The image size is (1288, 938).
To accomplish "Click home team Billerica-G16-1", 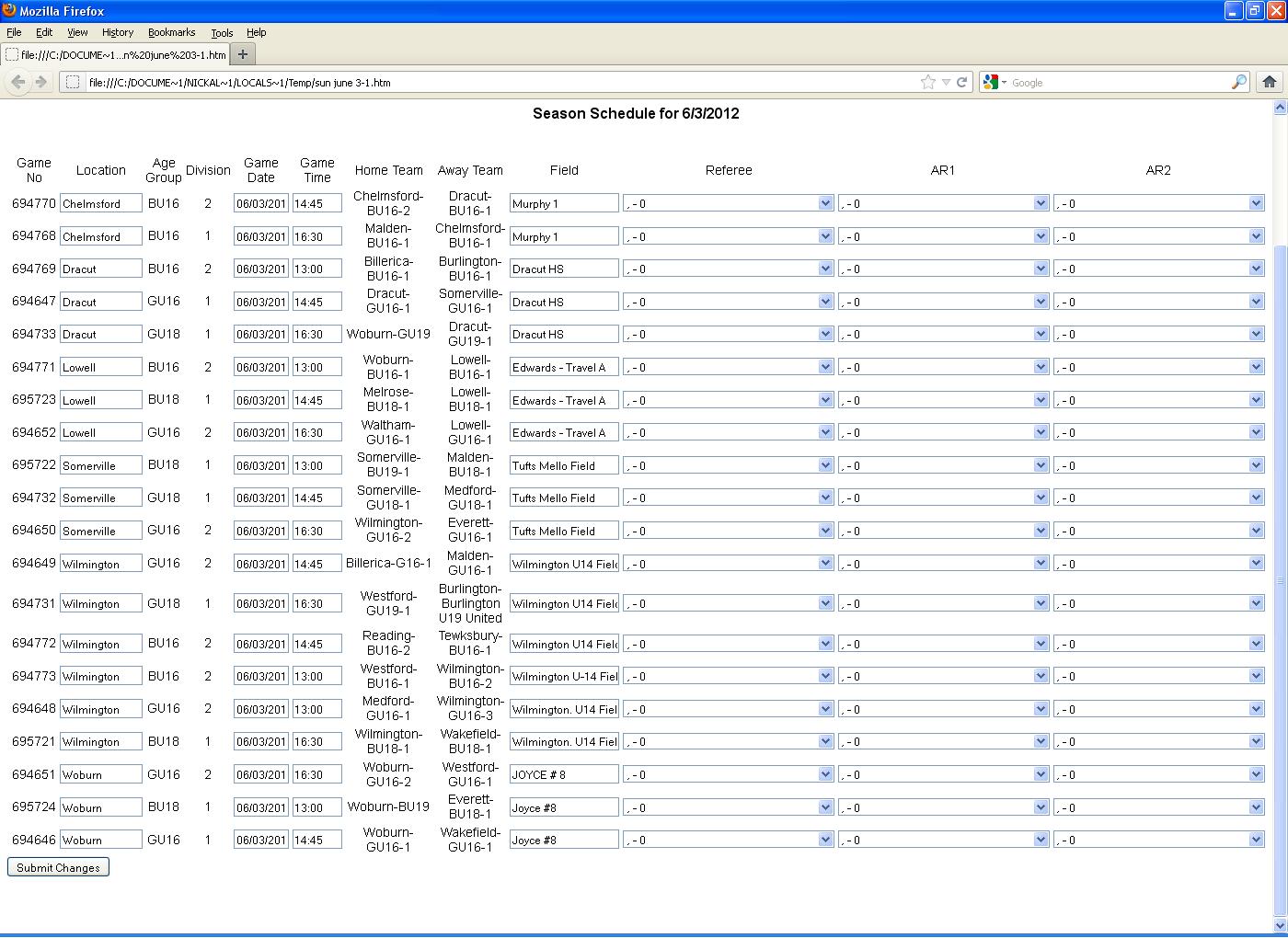I will pos(388,563).
